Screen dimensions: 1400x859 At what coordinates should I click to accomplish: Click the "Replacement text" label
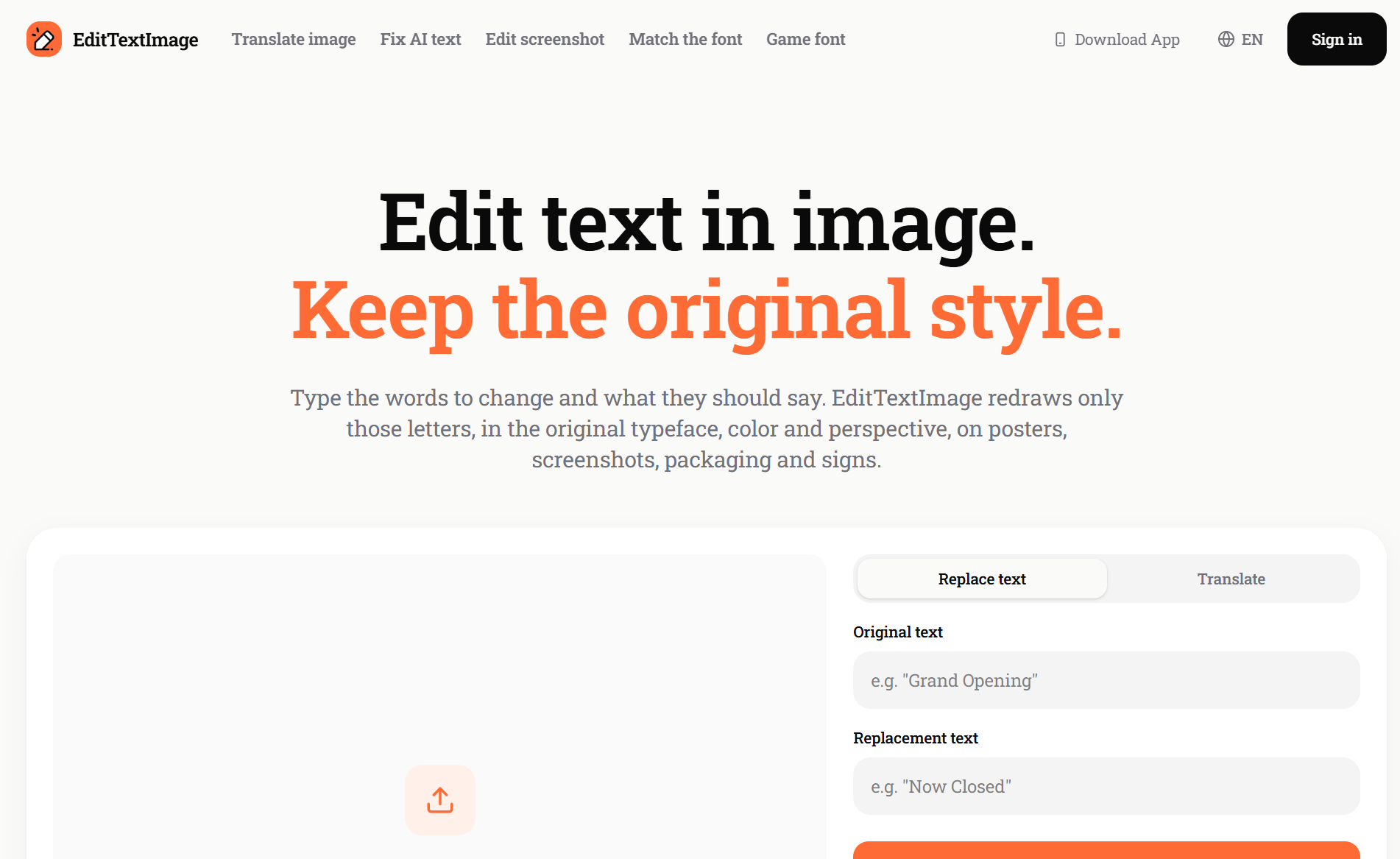coord(916,738)
